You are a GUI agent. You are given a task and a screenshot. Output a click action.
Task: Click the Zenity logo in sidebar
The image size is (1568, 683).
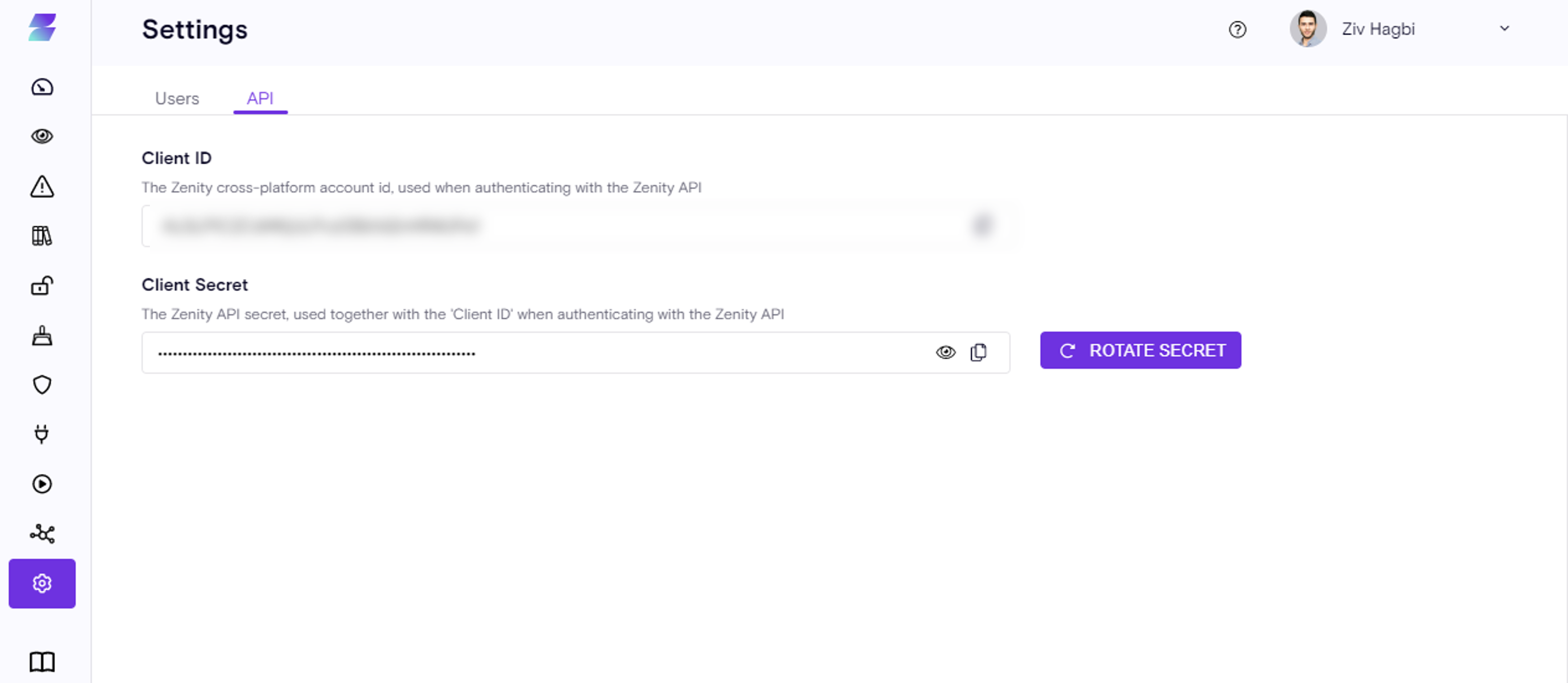coord(42,28)
